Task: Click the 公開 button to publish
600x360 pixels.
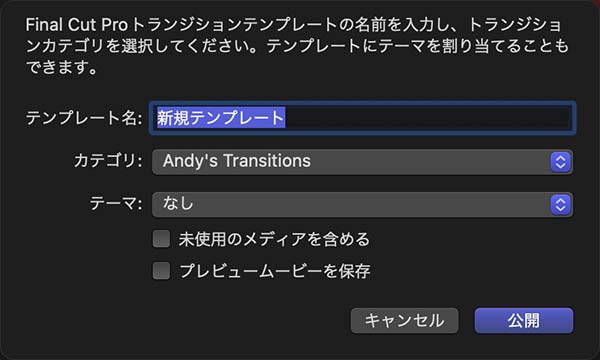Action: pos(524,321)
